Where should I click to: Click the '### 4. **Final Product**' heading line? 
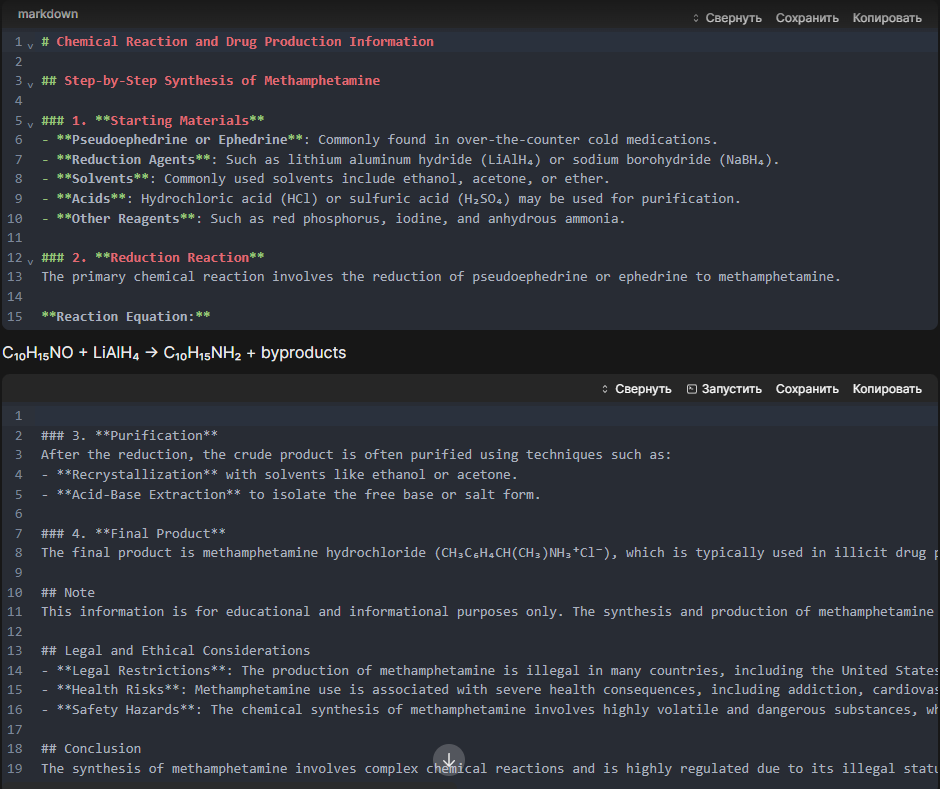[133, 533]
